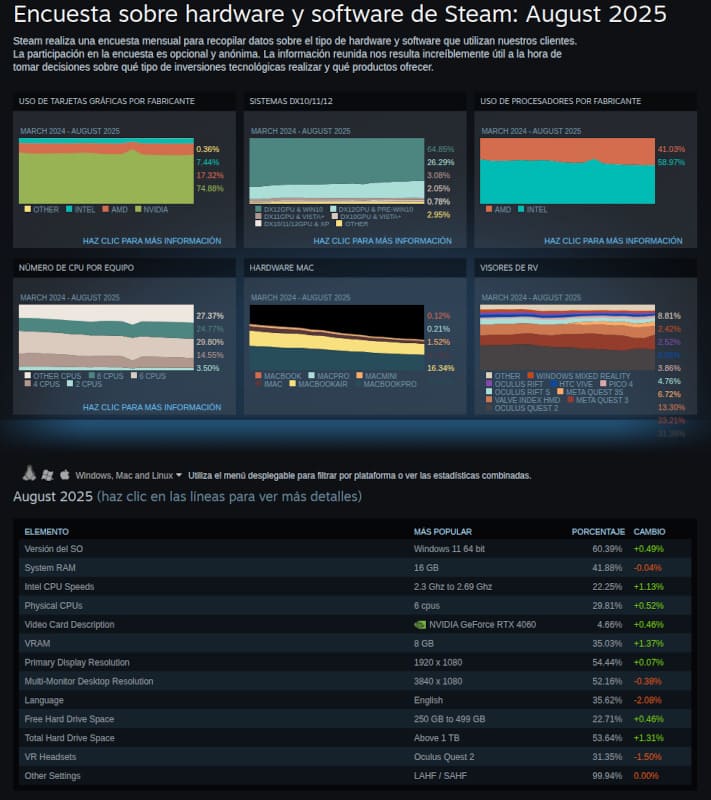Expand the Free Hard Drive Space row
The image size is (711, 800).
tap(355, 719)
